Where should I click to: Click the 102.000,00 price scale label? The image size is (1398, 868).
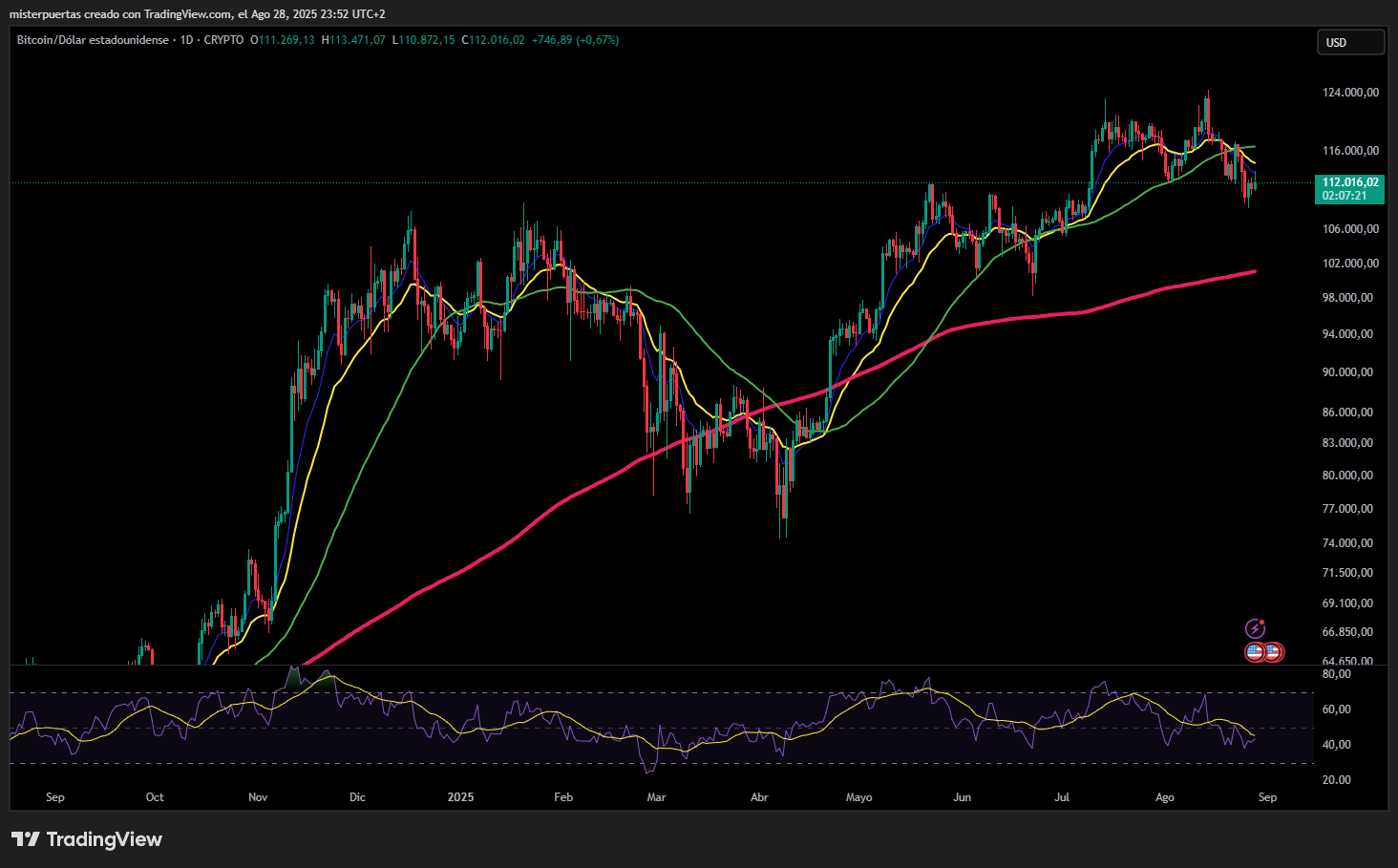[1350, 264]
